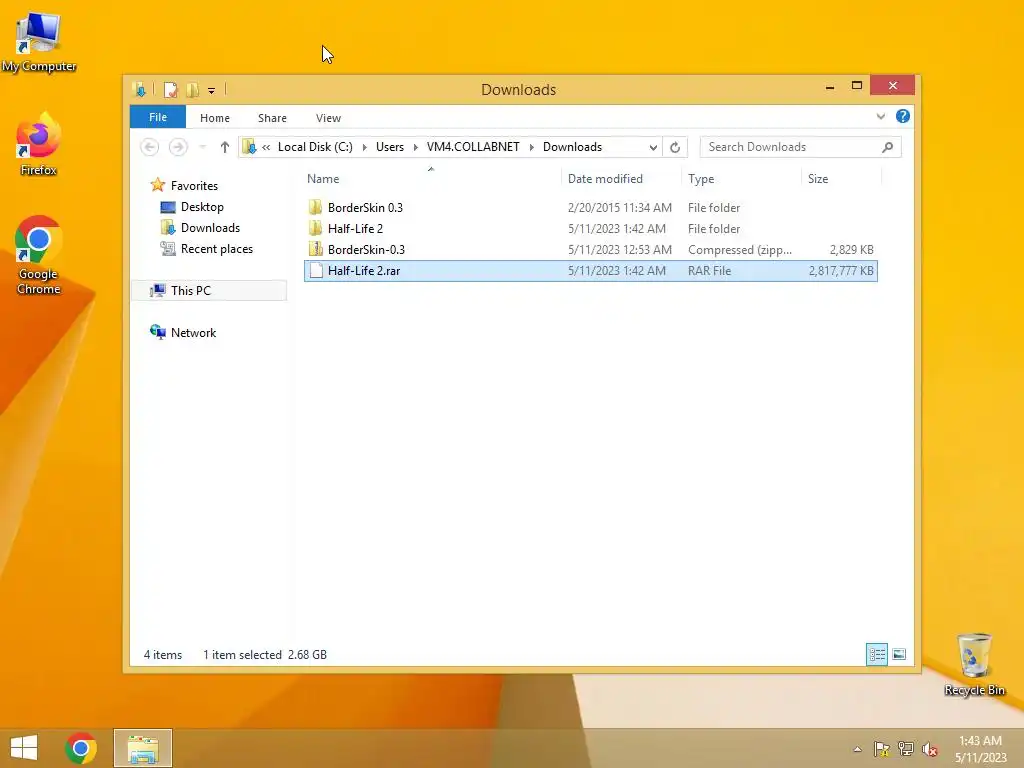The width and height of the screenshot is (1024, 768).
Task: Click the Forward navigation arrow
Action: [x=178, y=147]
